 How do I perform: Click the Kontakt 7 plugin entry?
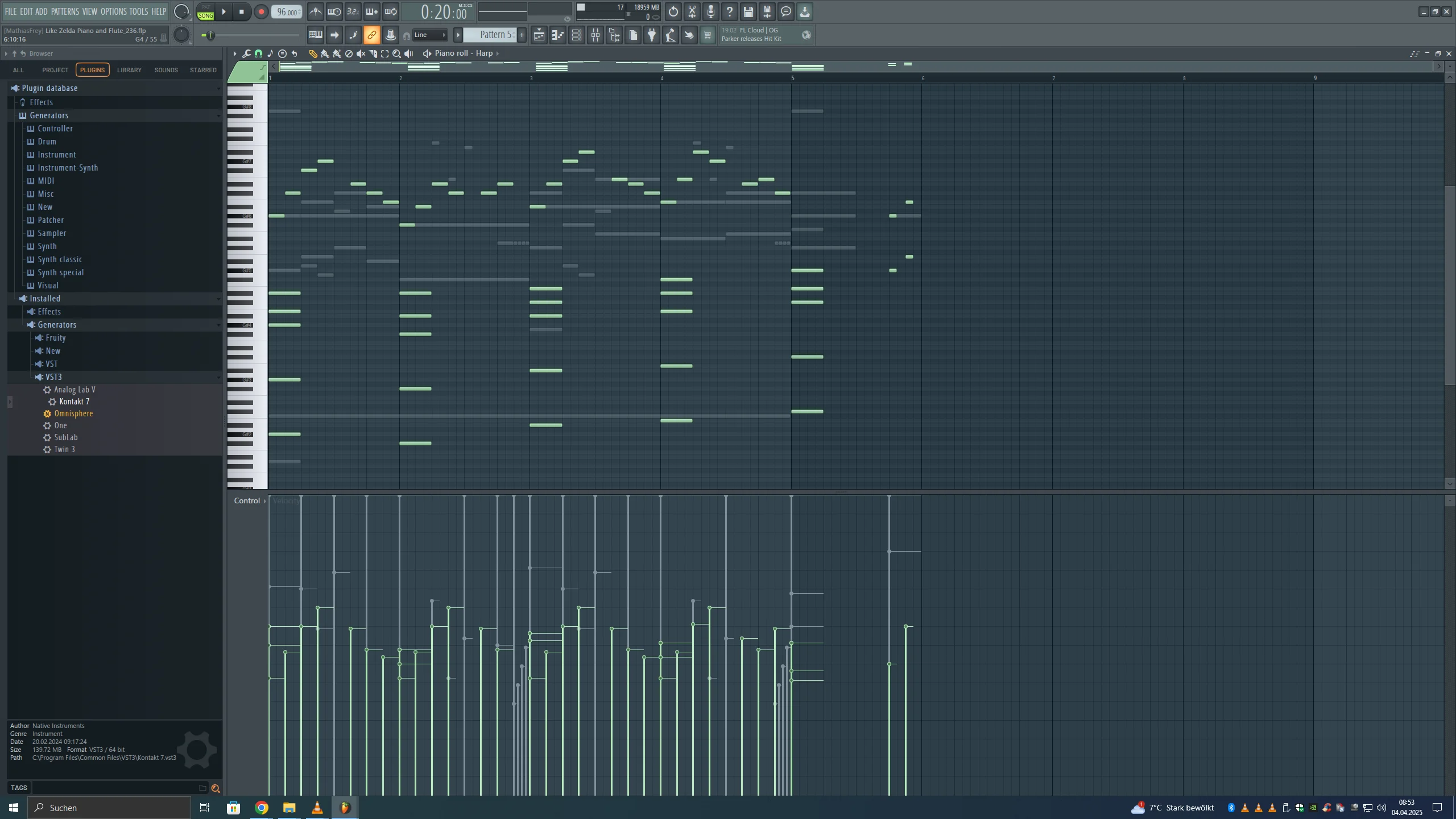(x=75, y=402)
